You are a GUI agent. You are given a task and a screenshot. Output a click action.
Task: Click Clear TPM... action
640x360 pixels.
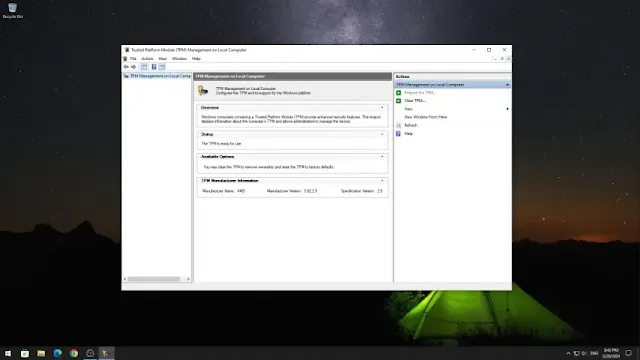tap(415, 101)
